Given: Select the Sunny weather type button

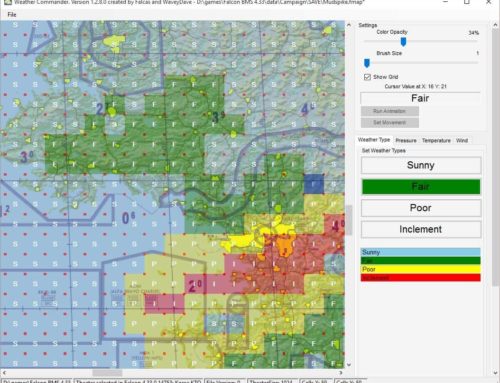Looking at the screenshot, I should [421, 165].
